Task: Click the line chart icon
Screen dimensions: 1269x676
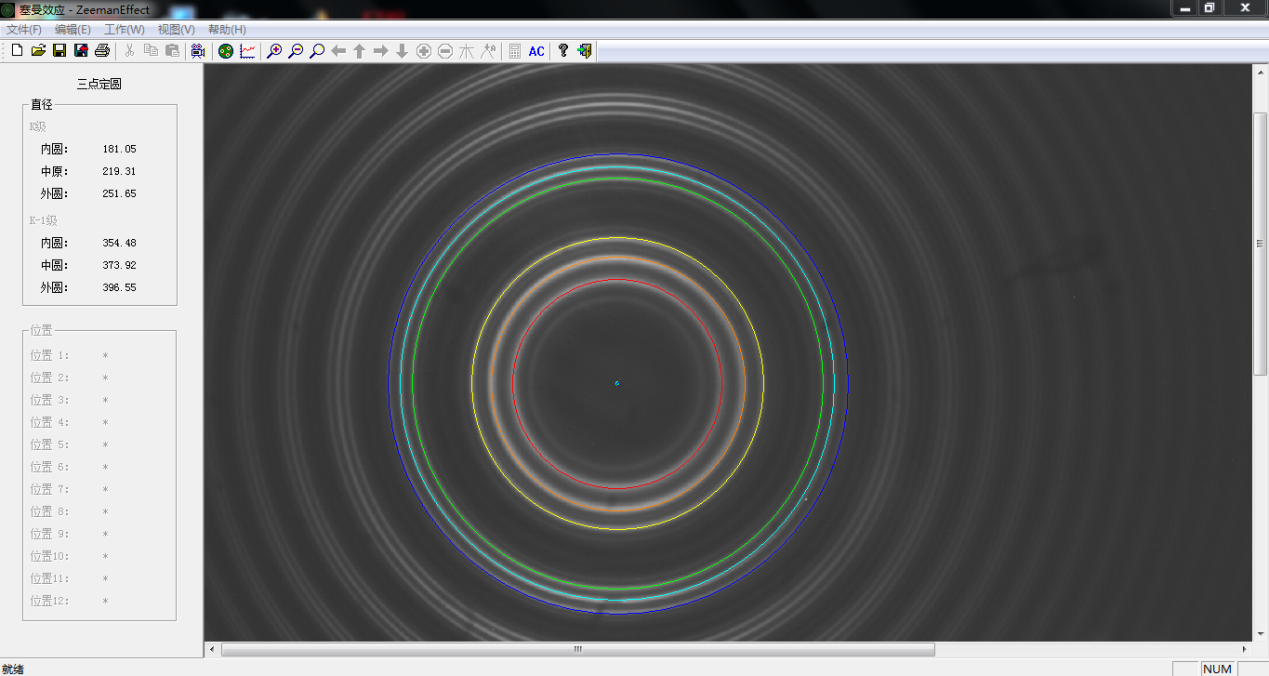Action: tap(247, 51)
